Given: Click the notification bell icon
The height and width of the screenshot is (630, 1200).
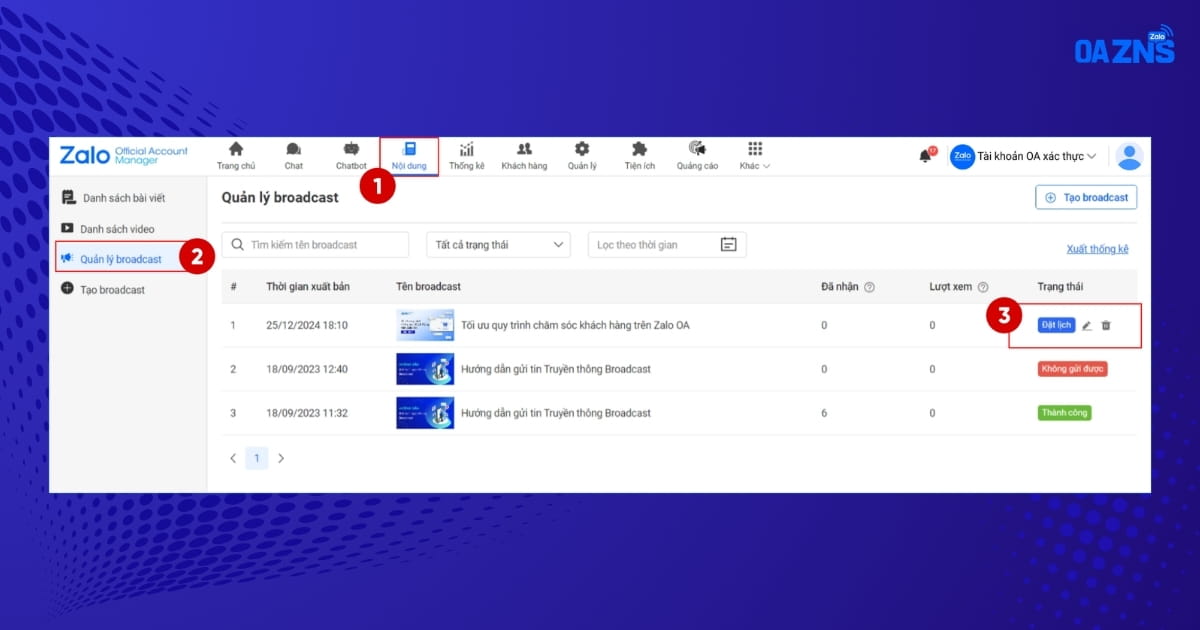Looking at the screenshot, I should (925, 156).
